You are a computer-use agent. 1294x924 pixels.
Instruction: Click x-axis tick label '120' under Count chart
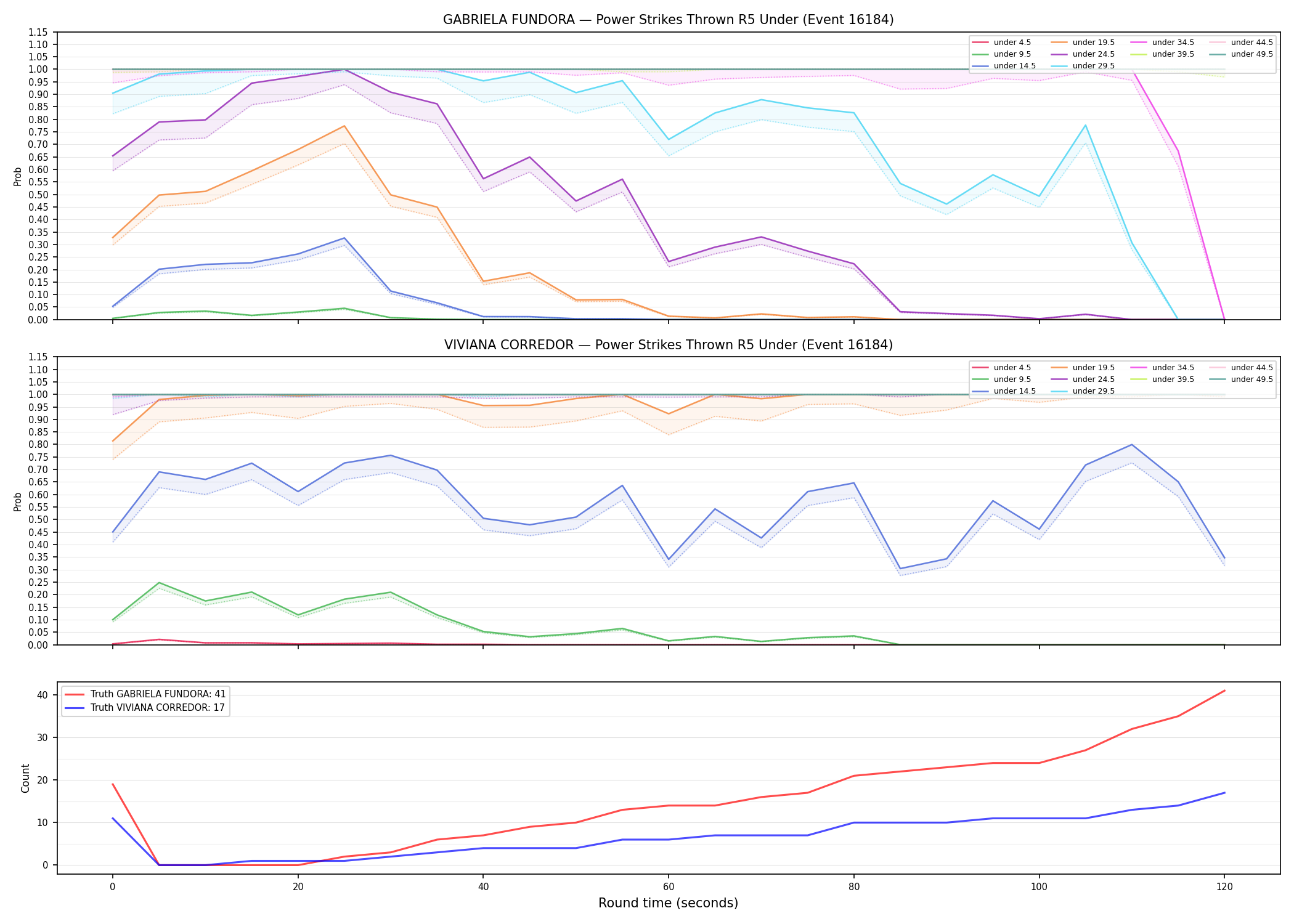1224,887
